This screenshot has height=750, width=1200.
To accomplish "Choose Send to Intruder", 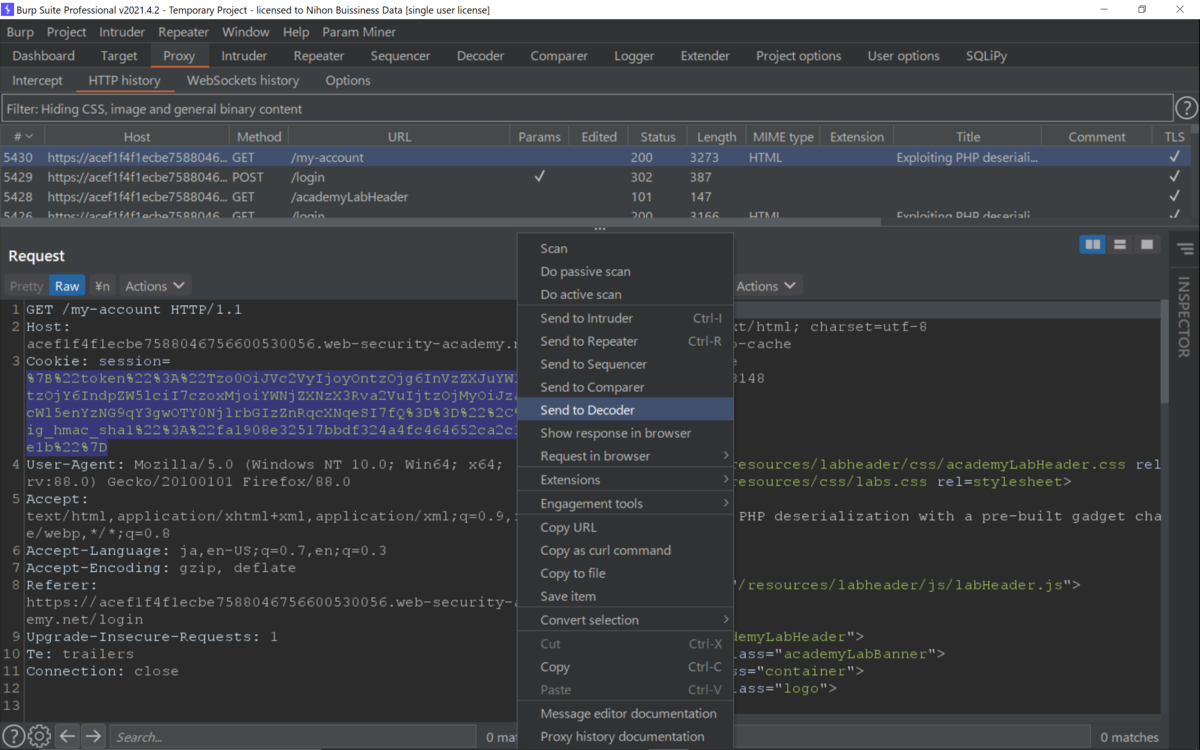I will click(625, 318).
